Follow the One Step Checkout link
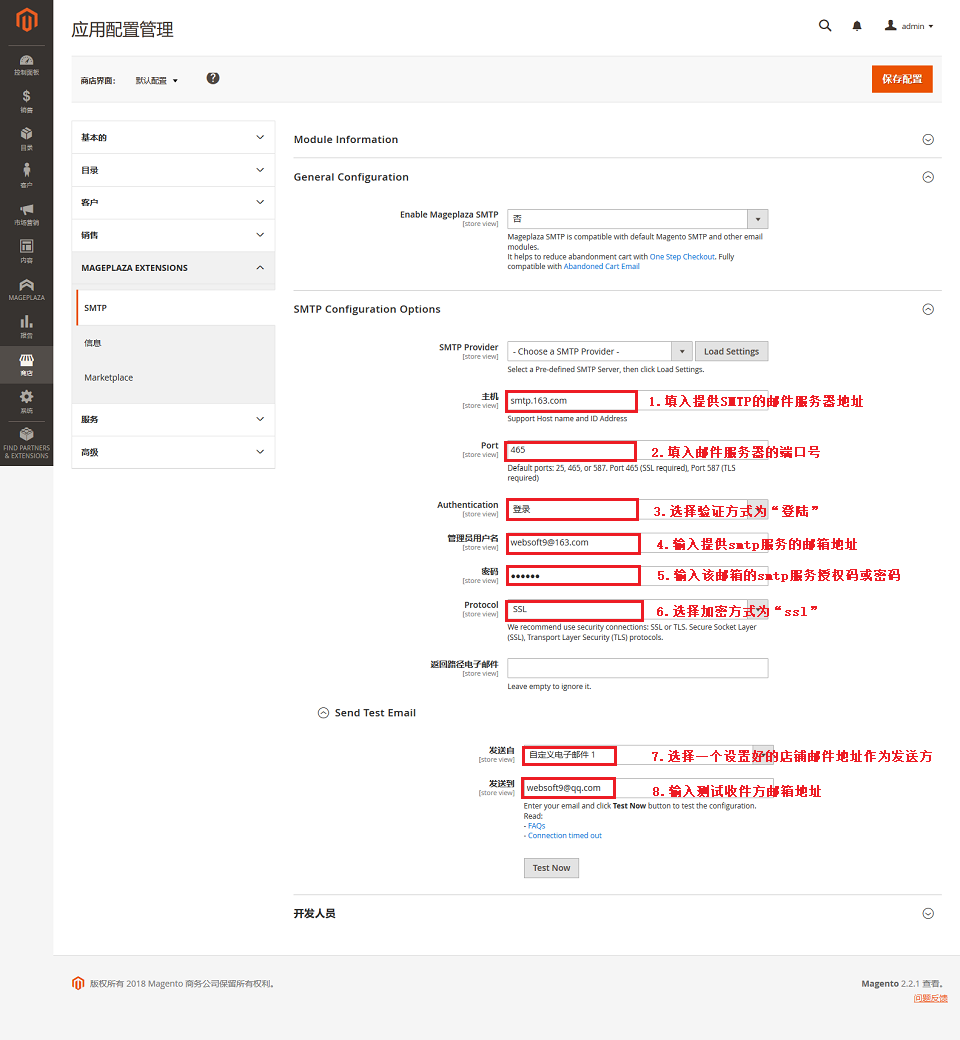960x1040 pixels. tap(682, 257)
